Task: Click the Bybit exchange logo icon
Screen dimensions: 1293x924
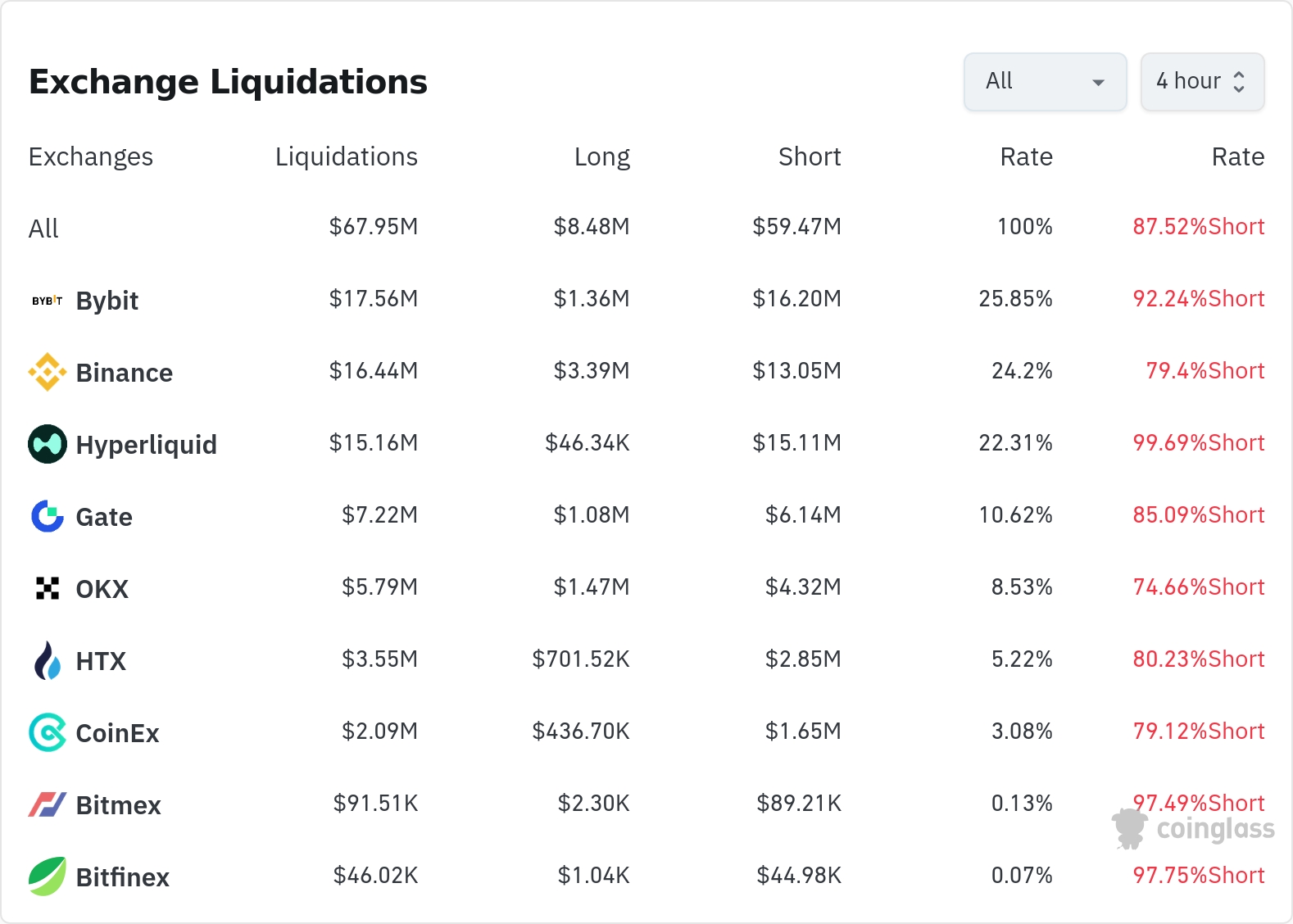Action: point(47,301)
